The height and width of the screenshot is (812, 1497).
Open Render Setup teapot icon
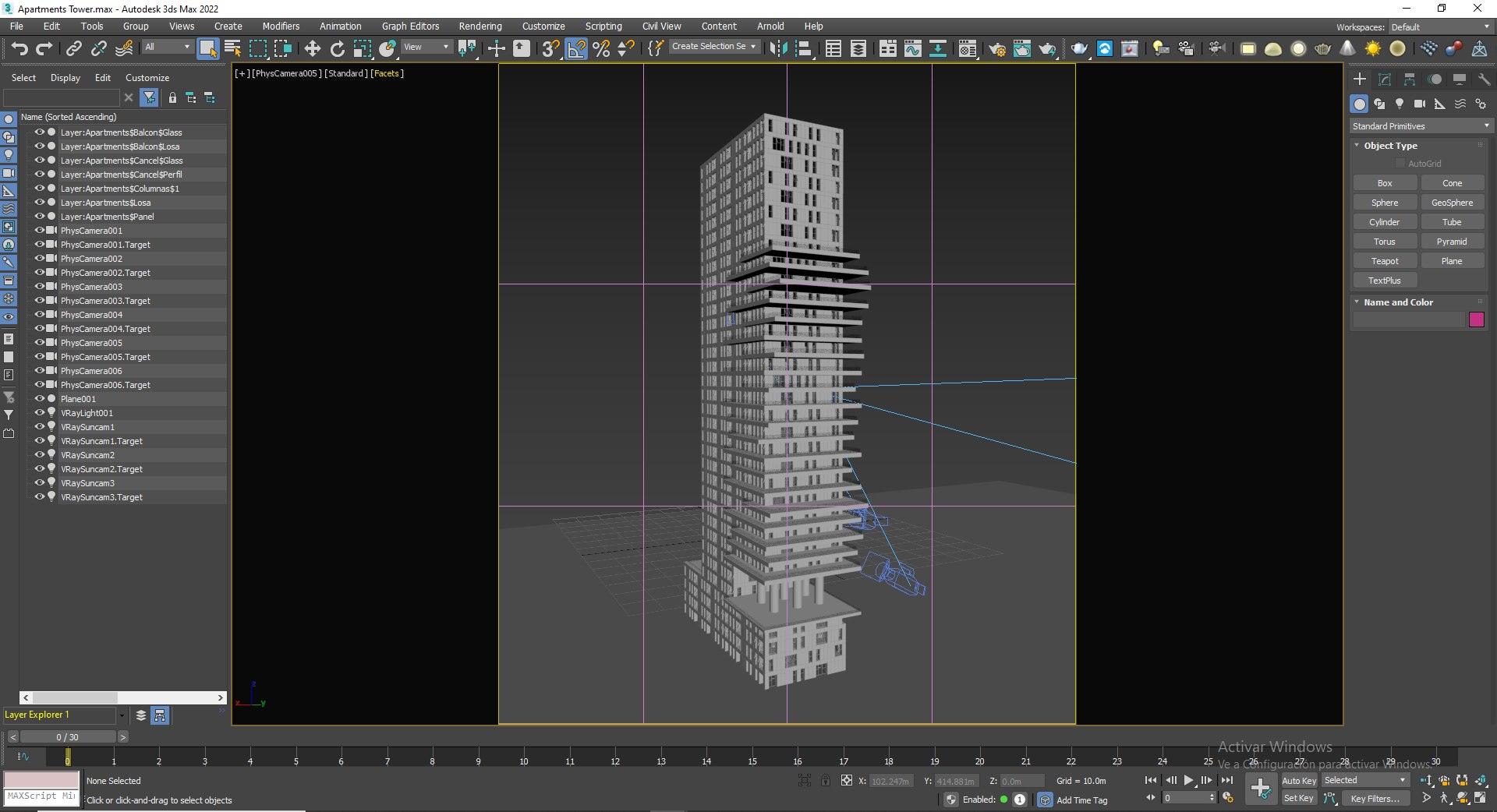(996, 48)
